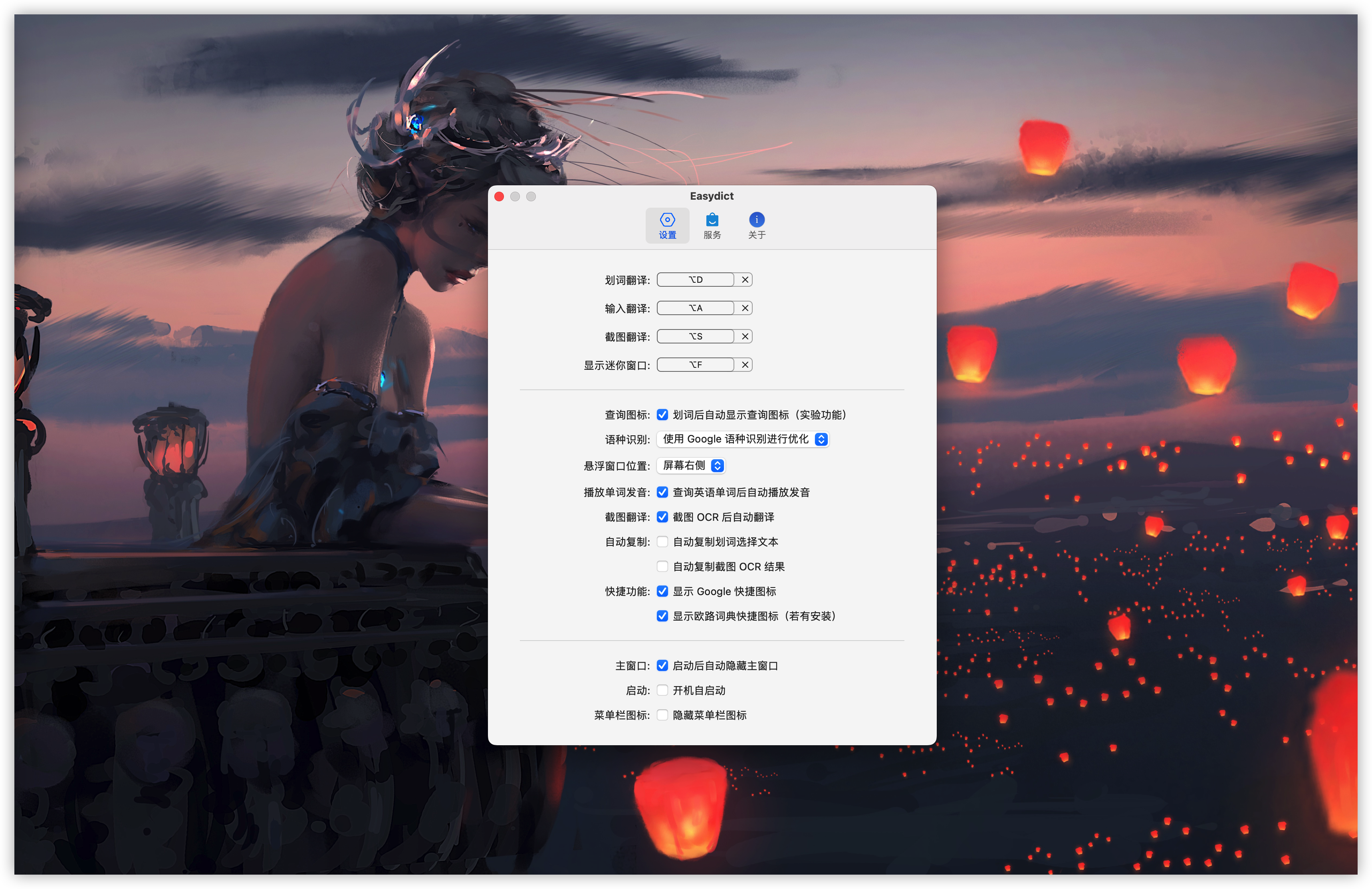Screen dimensions: 1372x889
Task: Enable 开机自启动 checkbox
Action: coord(662,690)
